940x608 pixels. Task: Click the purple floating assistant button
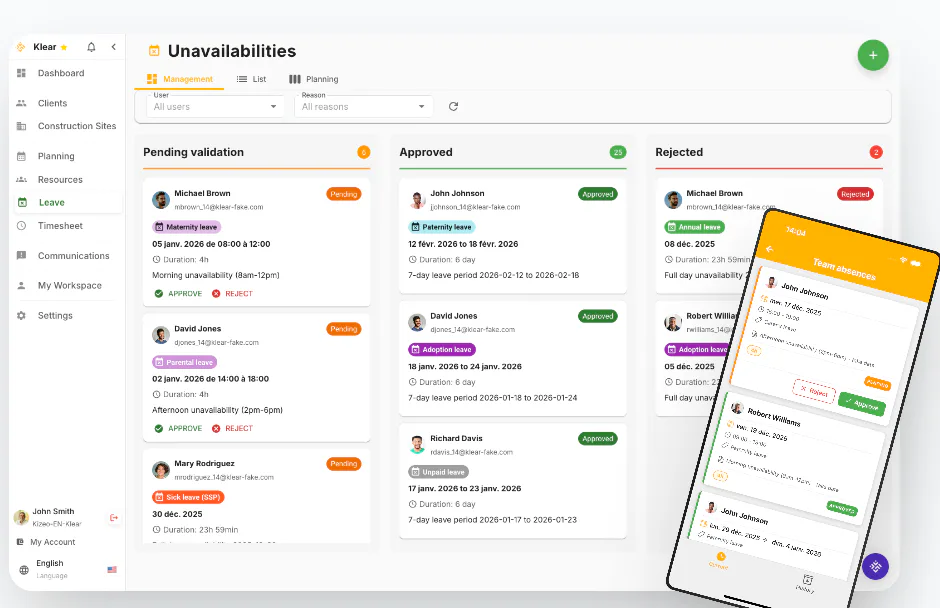(x=875, y=566)
